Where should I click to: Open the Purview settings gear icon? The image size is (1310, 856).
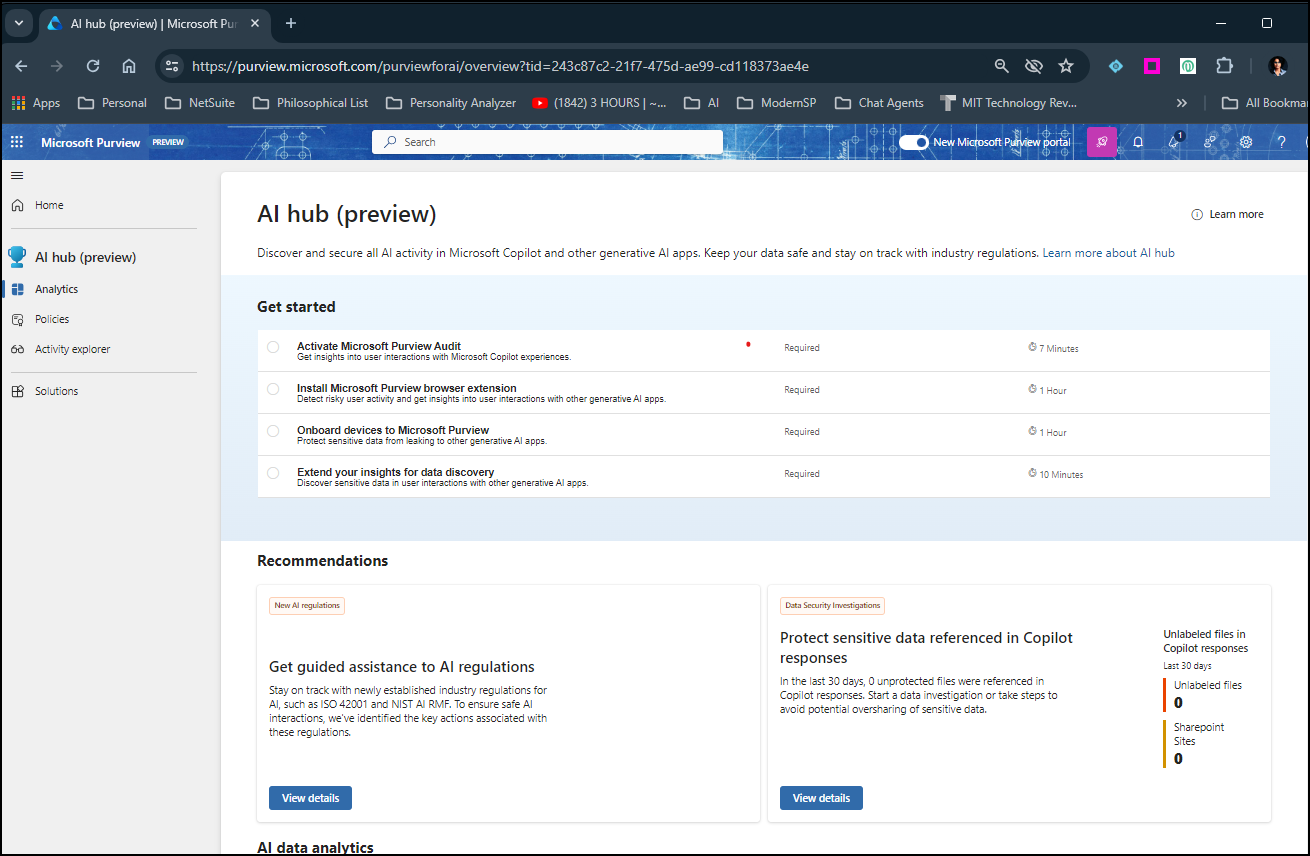1246,142
